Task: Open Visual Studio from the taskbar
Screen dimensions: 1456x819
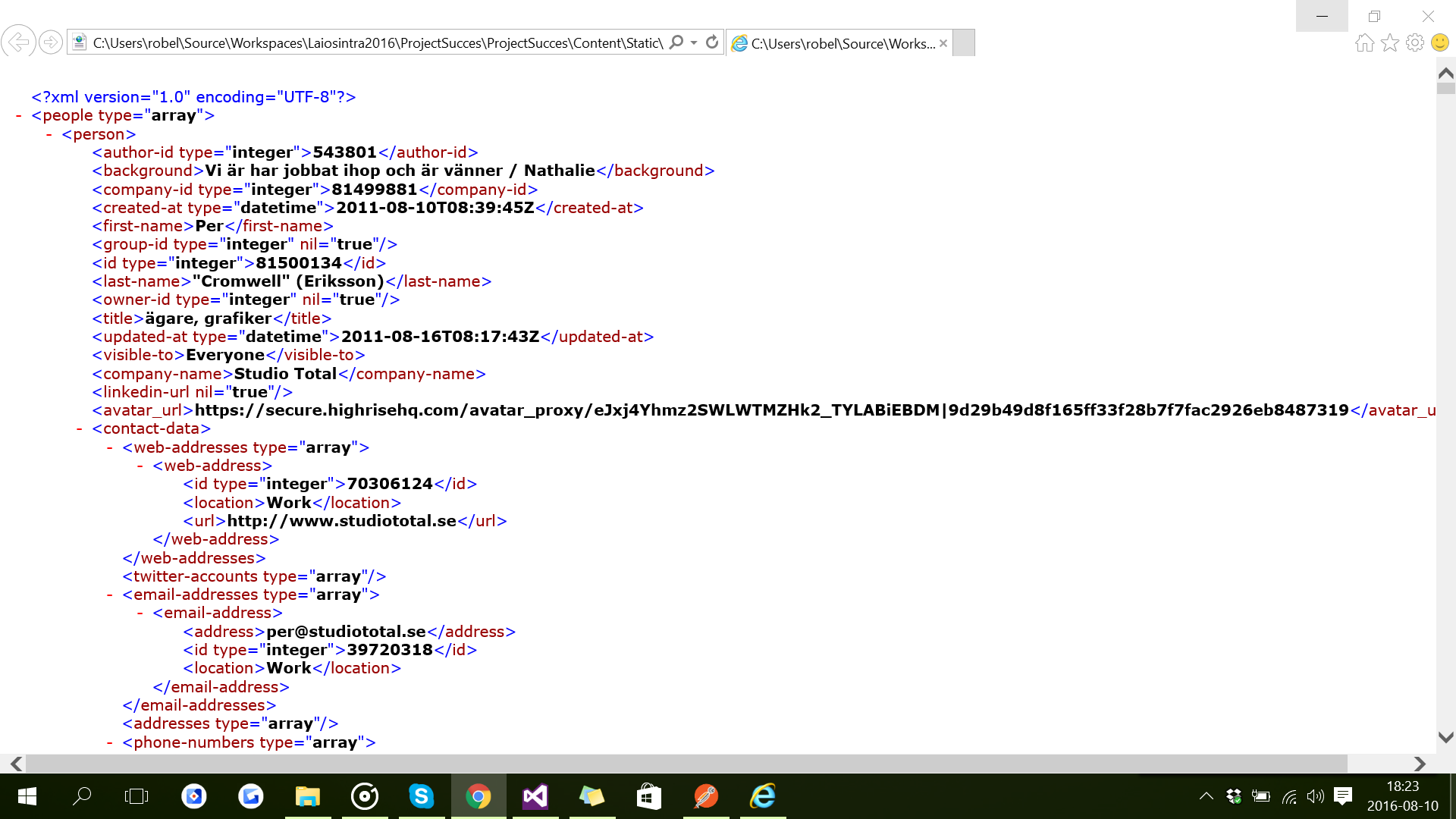Action: point(535,796)
